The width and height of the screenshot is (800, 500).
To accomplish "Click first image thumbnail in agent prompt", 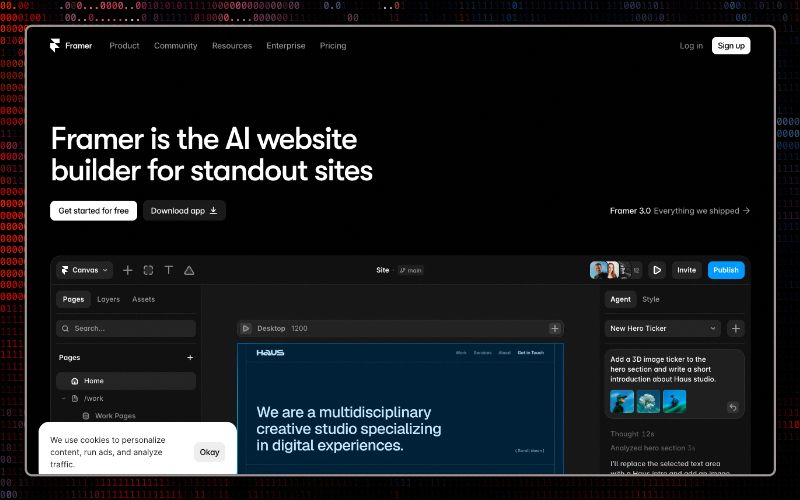I will (622, 402).
